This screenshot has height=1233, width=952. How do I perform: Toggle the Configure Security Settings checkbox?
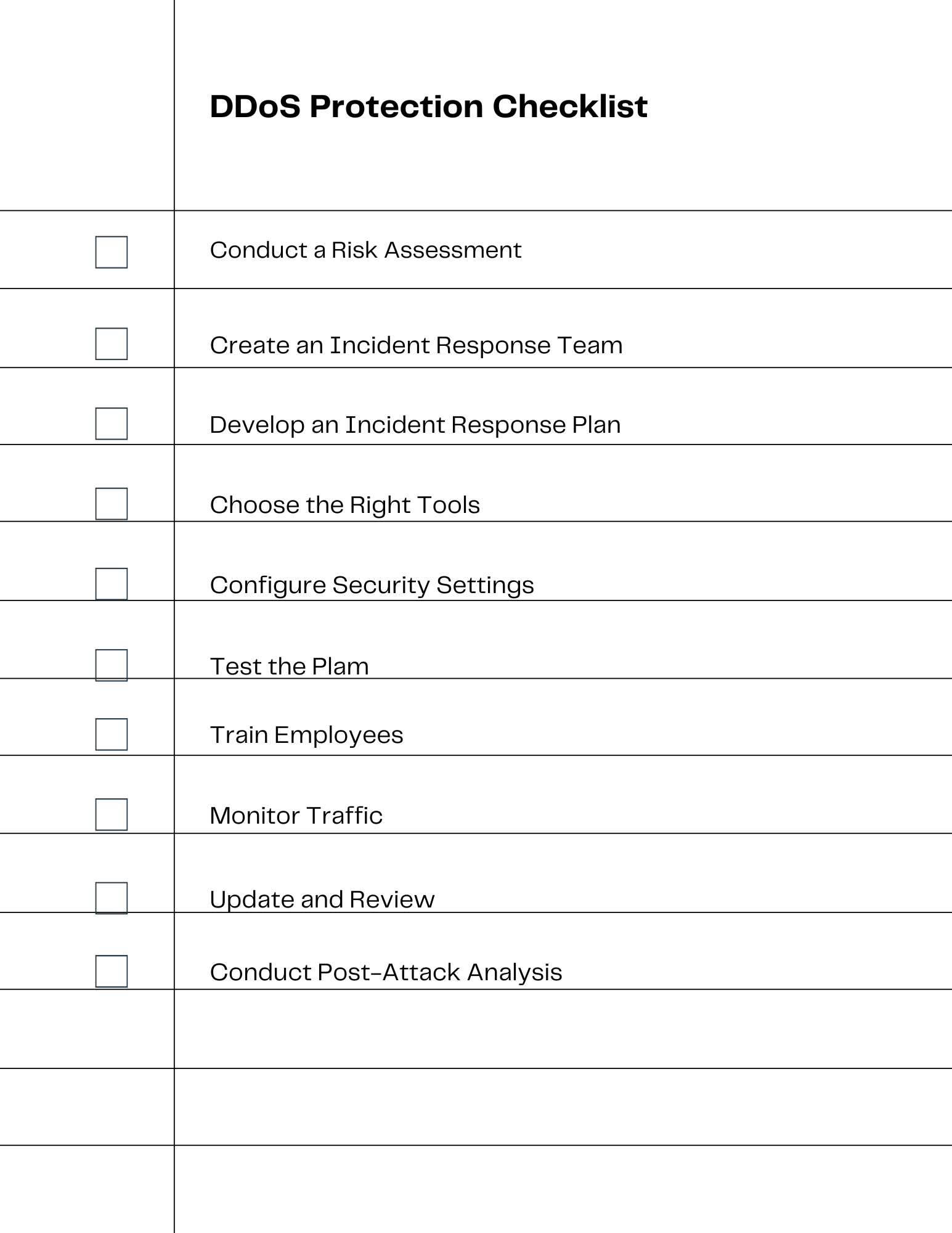[112, 584]
